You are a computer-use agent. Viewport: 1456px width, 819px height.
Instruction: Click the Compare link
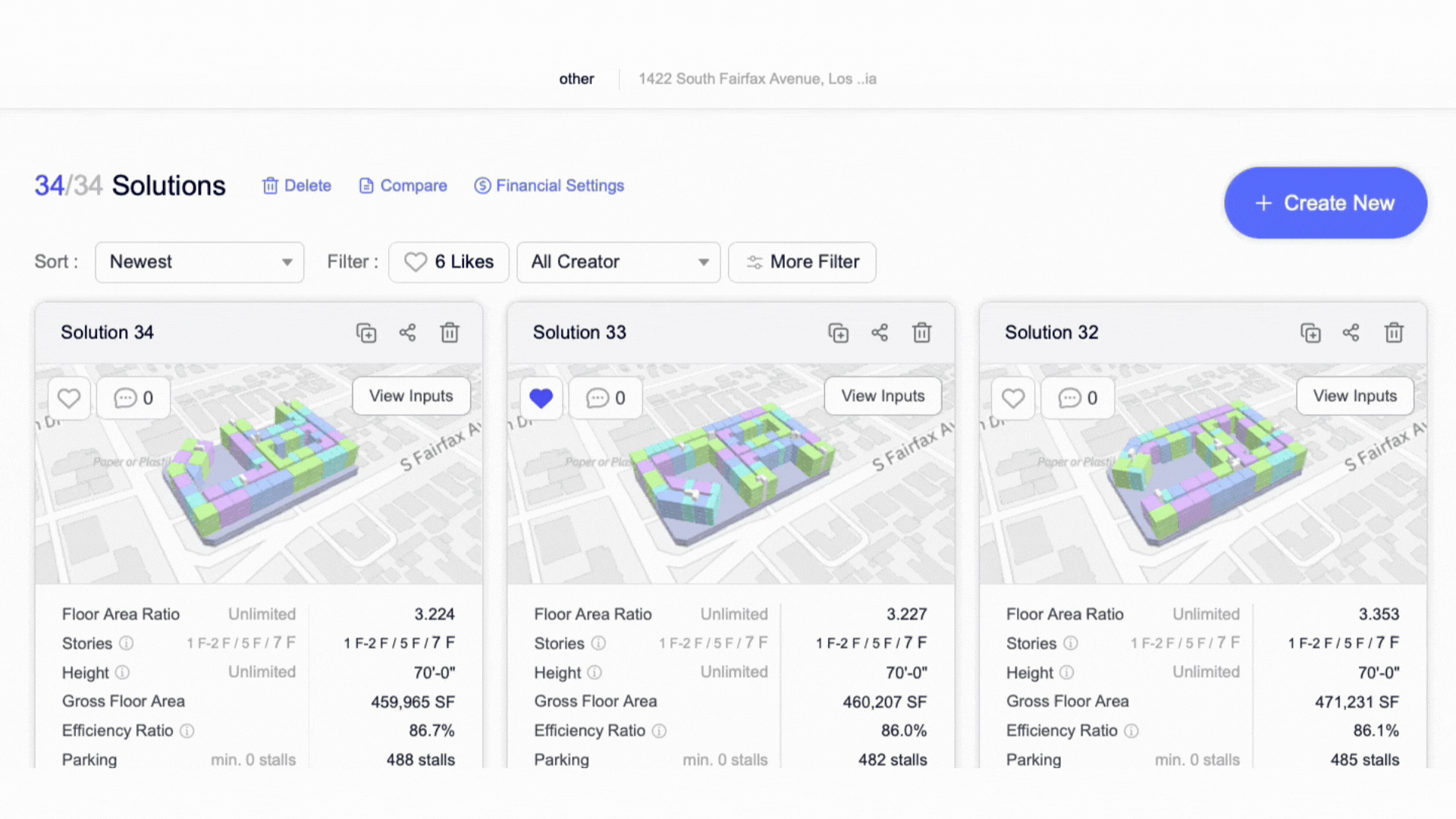(x=403, y=186)
